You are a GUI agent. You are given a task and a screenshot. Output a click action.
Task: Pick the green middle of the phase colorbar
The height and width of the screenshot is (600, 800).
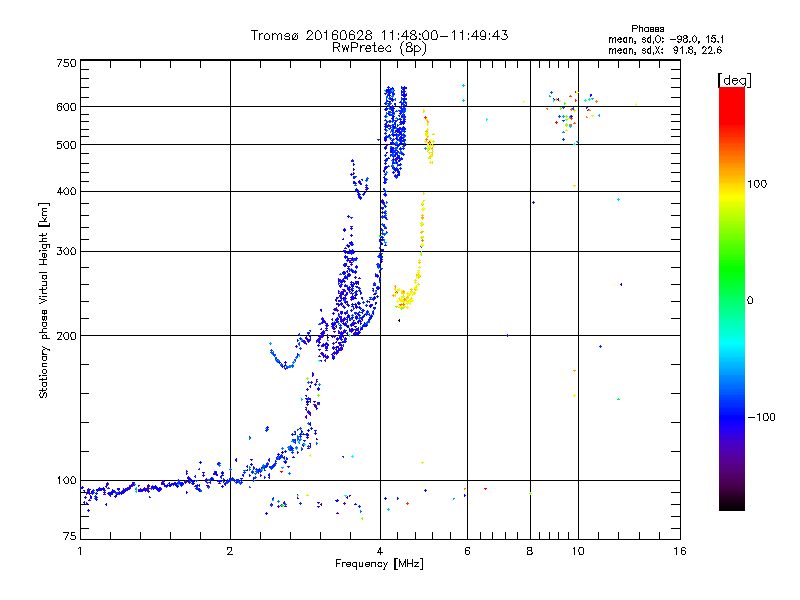coord(732,270)
